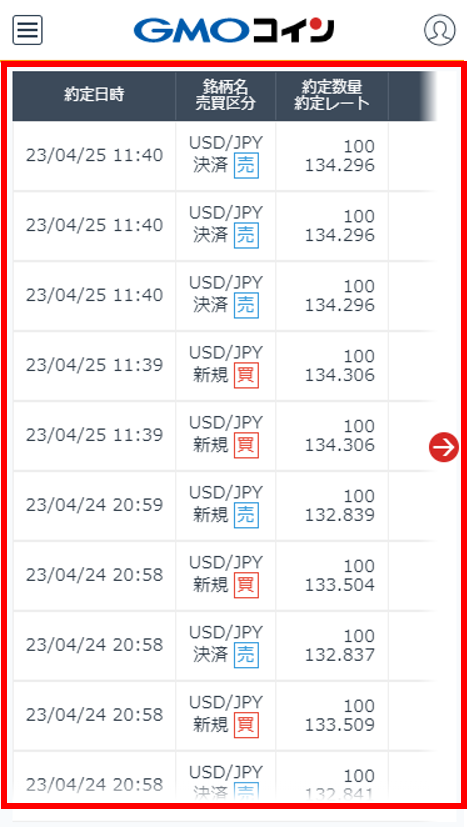Click 買 badge in first 11:39 row
Screen dimensions: 467x827
(x=246, y=375)
